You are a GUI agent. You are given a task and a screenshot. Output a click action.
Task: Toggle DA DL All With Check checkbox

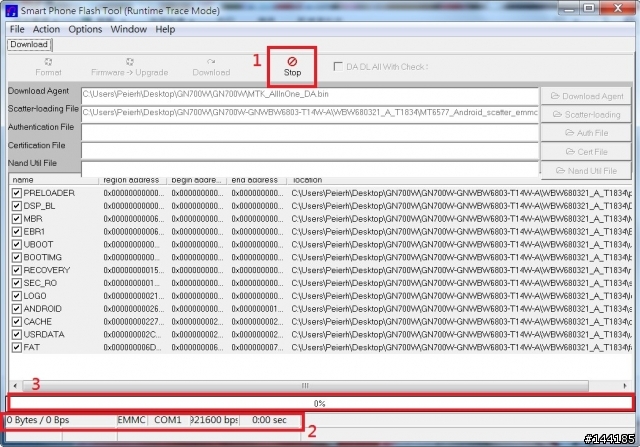click(x=338, y=67)
